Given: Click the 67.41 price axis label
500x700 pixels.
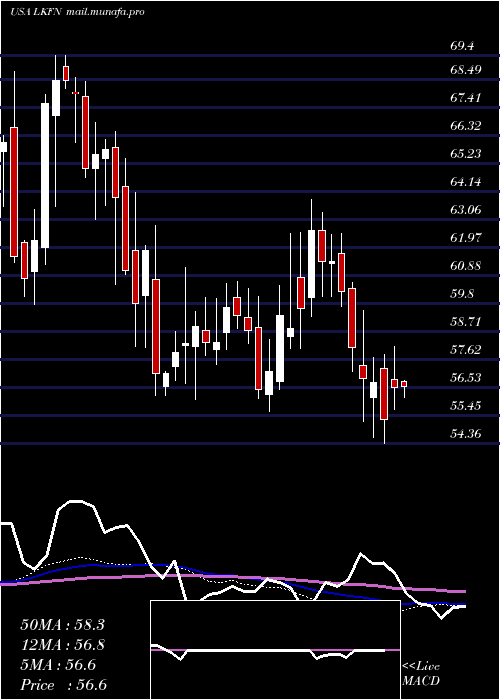Looking at the screenshot, I should 466,98.
